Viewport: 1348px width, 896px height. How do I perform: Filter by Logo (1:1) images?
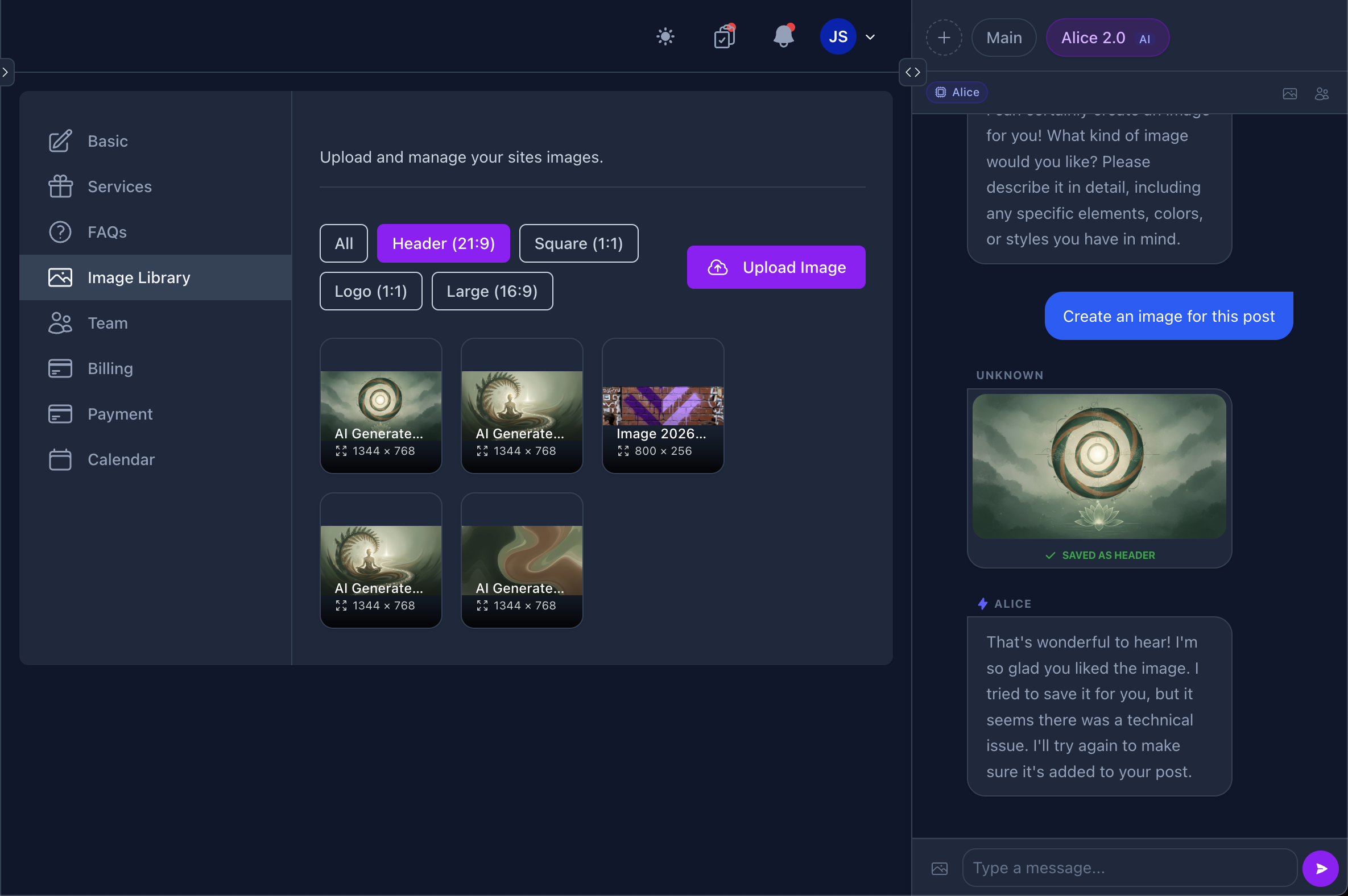(x=371, y=292)
